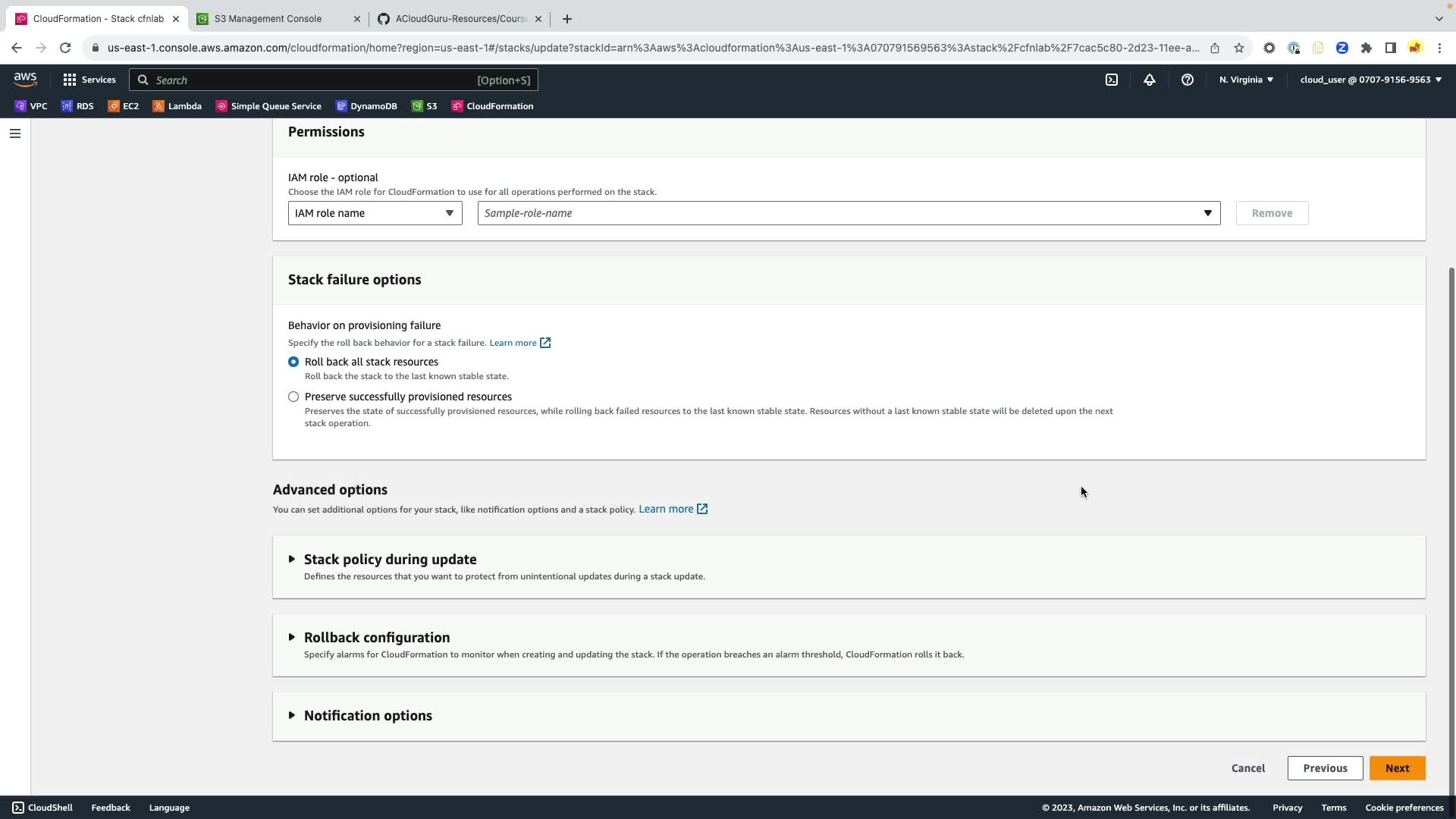Click inside the AWS Search field

tap(311, 80)
